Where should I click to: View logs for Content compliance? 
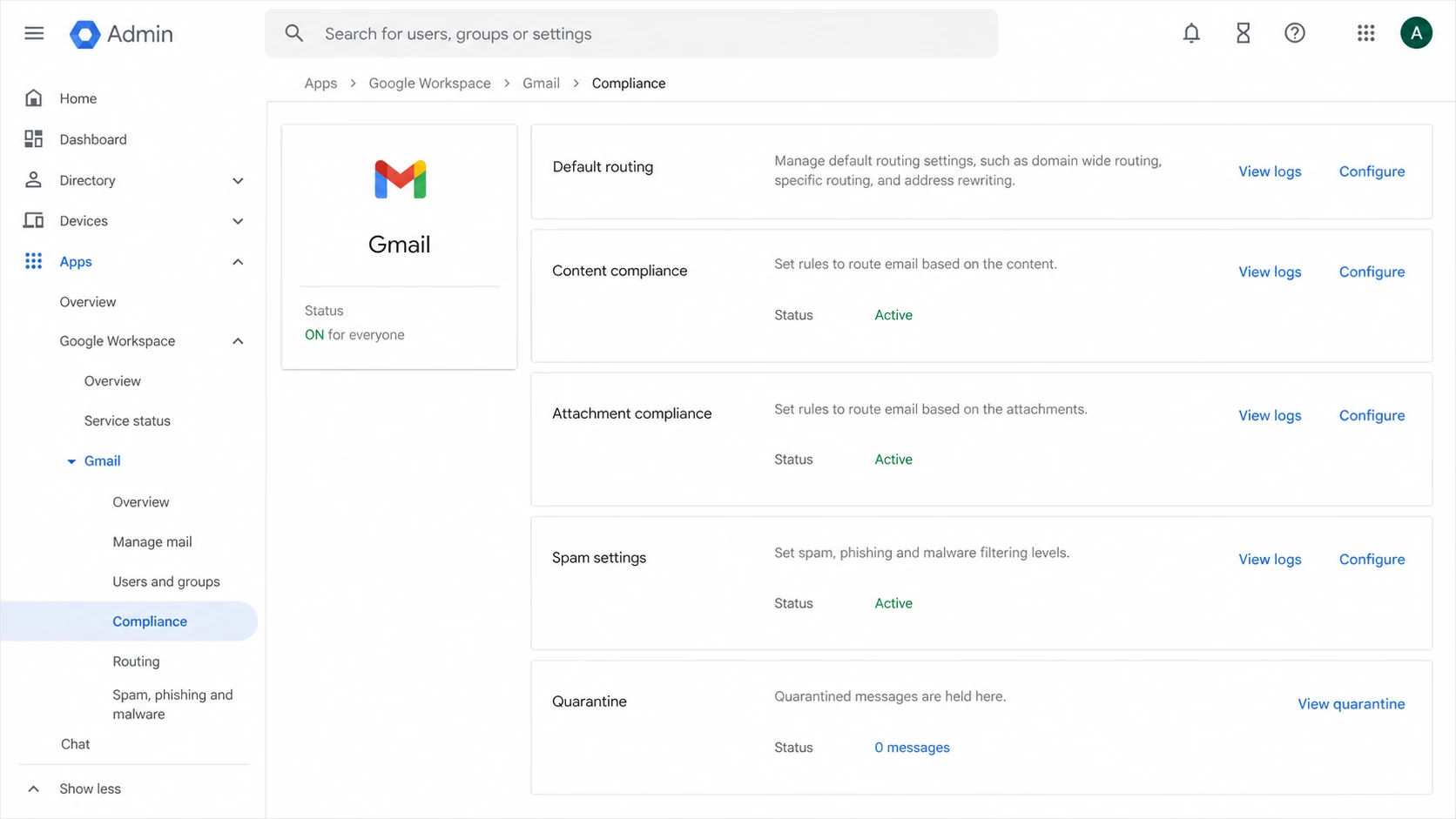click(1270, 272)
